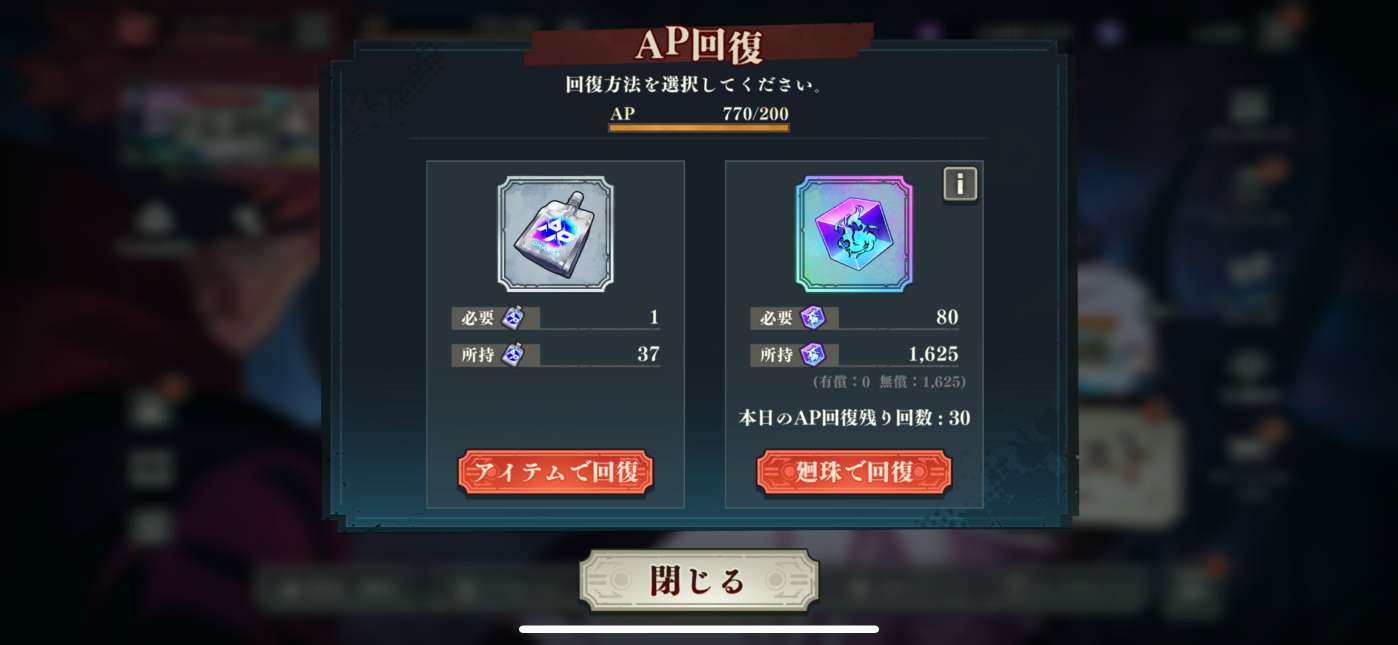
Task: Close the dialog with 閉じる button
Action: tap(699, 580)
